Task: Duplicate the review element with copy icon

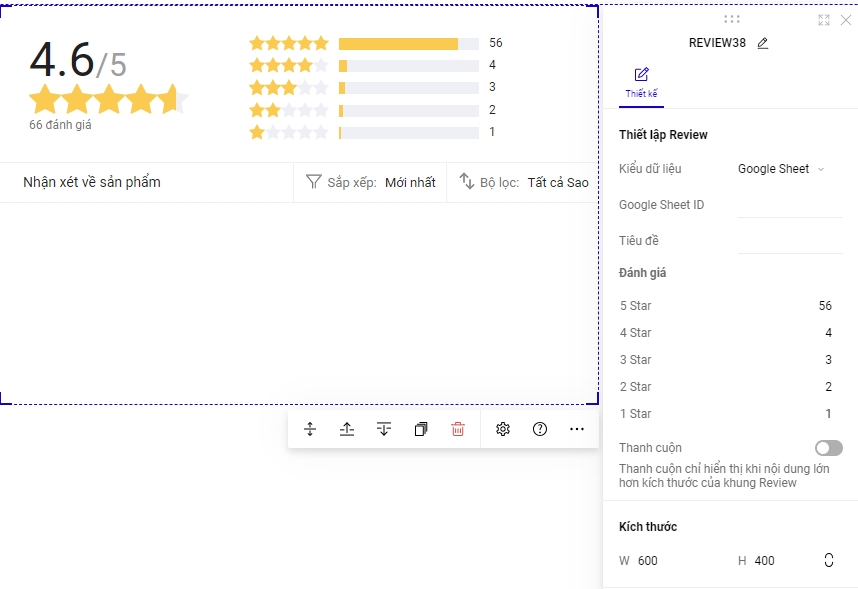Action: (421, 429)
